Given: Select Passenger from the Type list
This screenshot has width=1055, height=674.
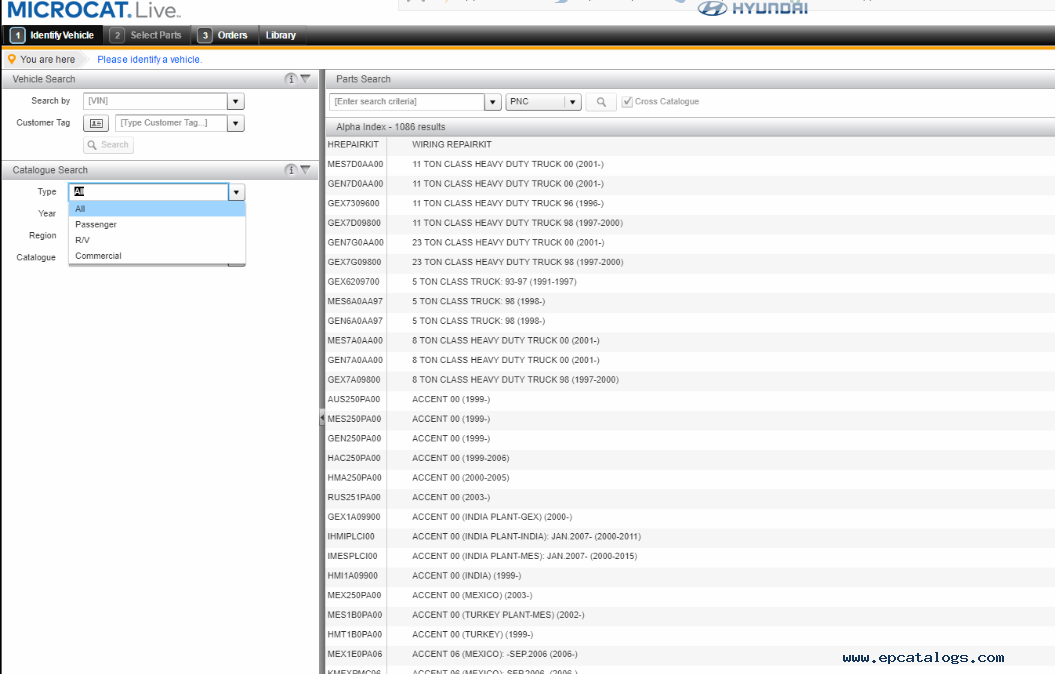Looking at the screenshot, I should 96,225.
